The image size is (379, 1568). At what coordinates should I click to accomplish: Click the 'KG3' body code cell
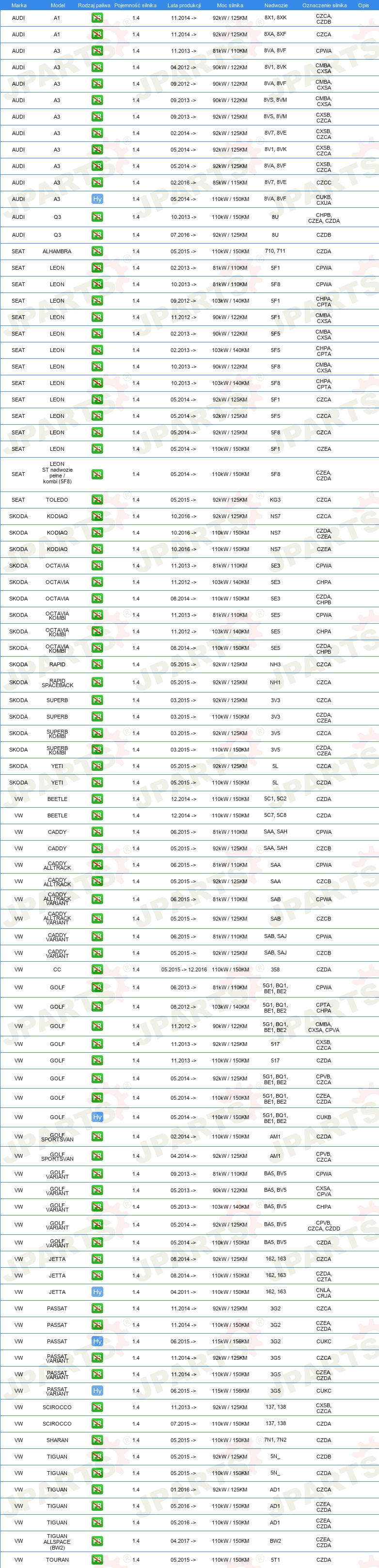[x=275, y=500]
